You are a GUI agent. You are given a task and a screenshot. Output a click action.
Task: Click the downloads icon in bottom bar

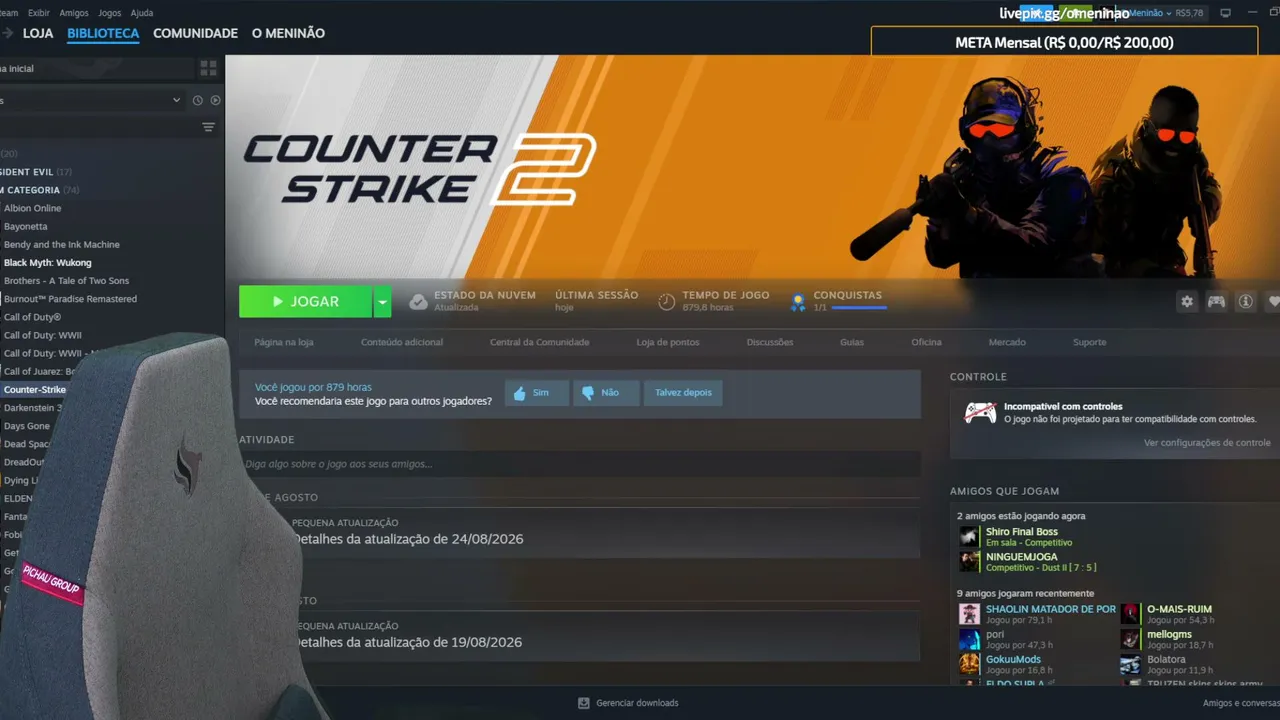pos(583,703)
